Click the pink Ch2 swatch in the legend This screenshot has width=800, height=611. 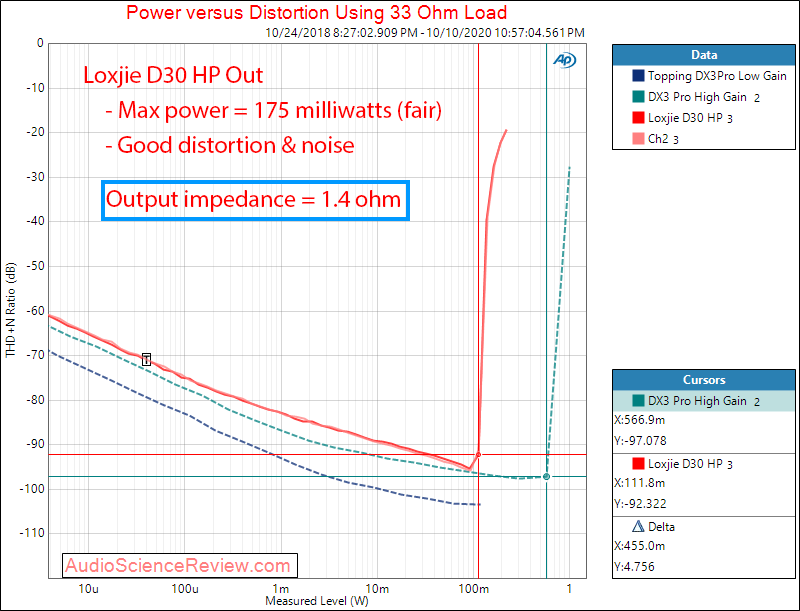tap(638, 139)
